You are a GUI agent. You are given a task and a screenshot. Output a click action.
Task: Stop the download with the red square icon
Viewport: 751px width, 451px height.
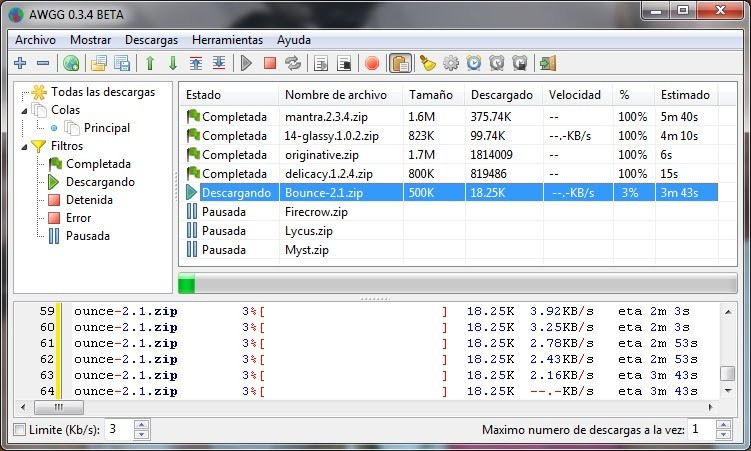pos(270,63)
